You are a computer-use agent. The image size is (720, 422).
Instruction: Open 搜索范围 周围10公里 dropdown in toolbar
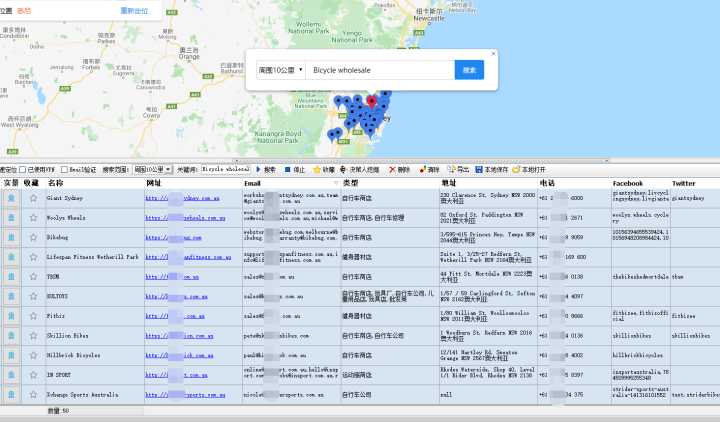tap(152, 169)
